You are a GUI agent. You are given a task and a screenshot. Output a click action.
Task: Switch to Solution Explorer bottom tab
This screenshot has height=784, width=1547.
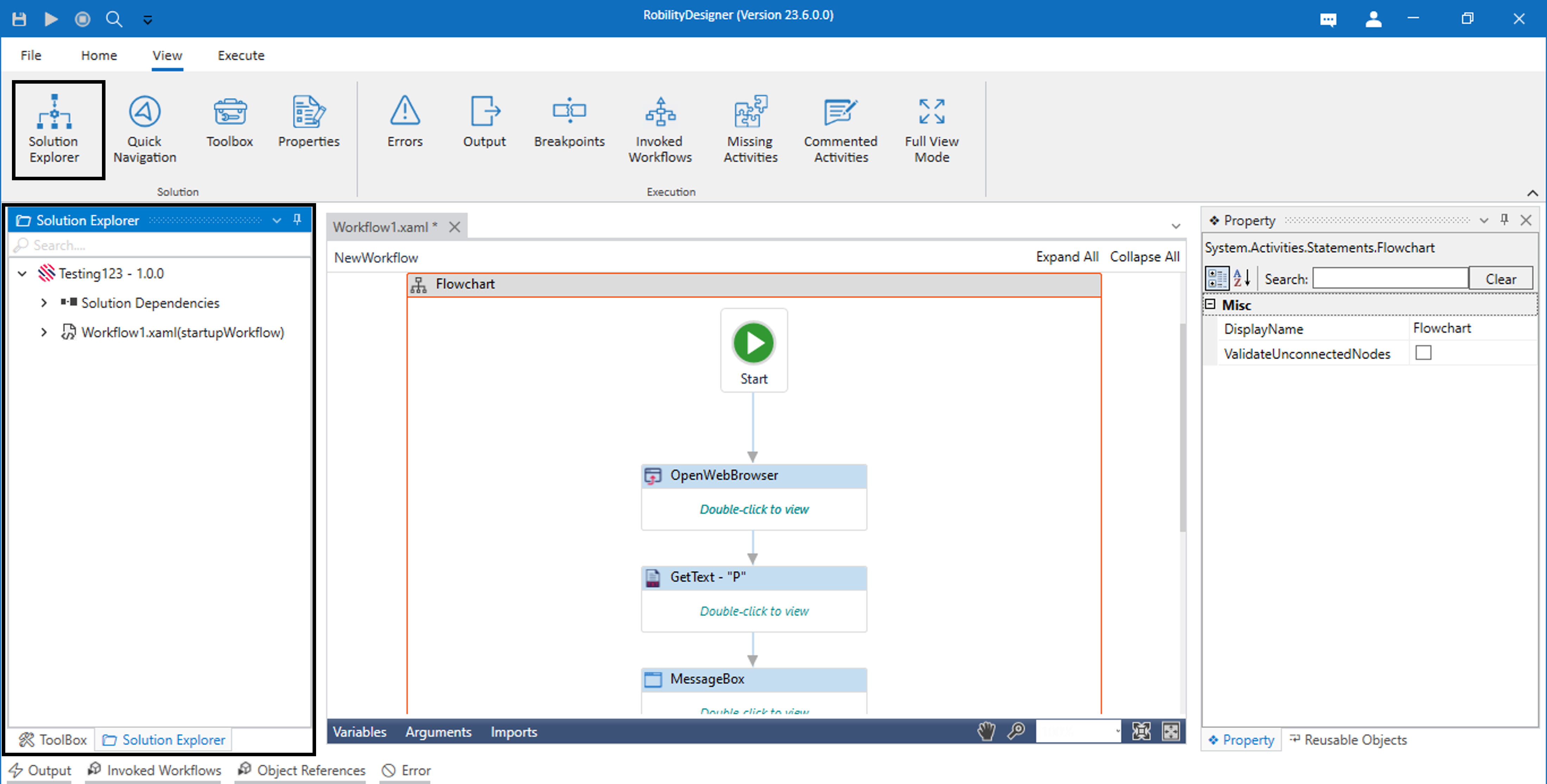pyautogui.click(x=164, y=740)
